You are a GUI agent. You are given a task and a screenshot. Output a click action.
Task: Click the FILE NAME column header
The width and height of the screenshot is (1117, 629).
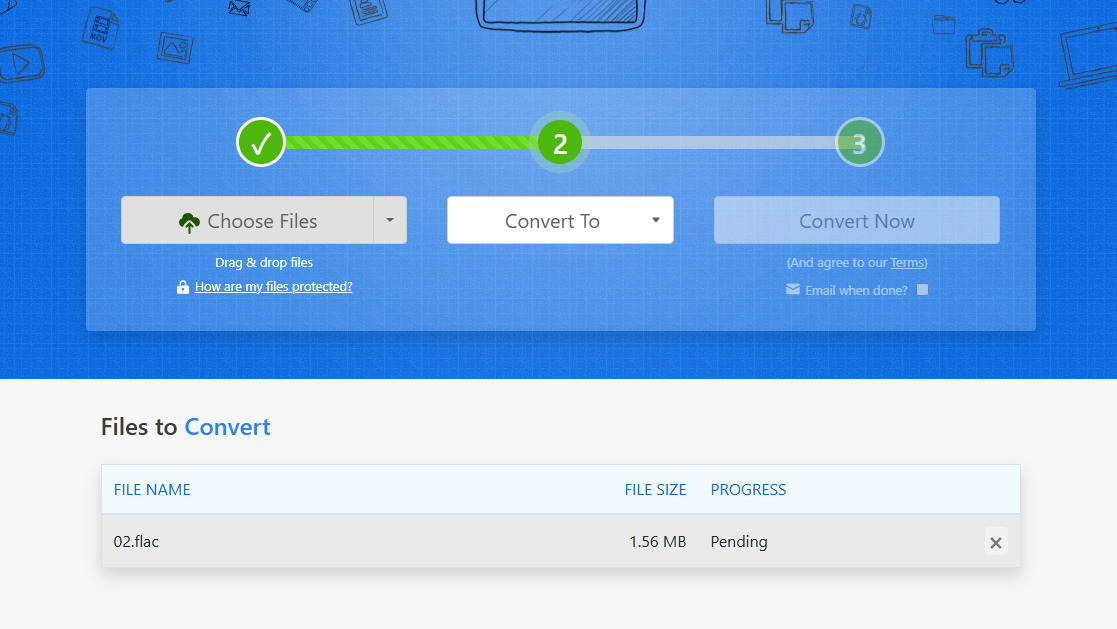(152, 489)
